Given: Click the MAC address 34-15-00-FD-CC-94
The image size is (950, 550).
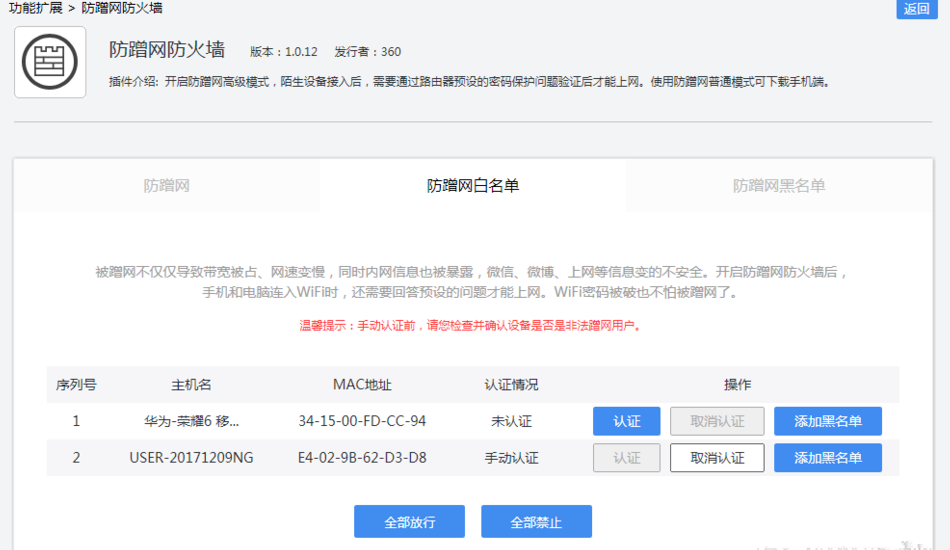Looking at the screenshot, I should coord(362,421).
